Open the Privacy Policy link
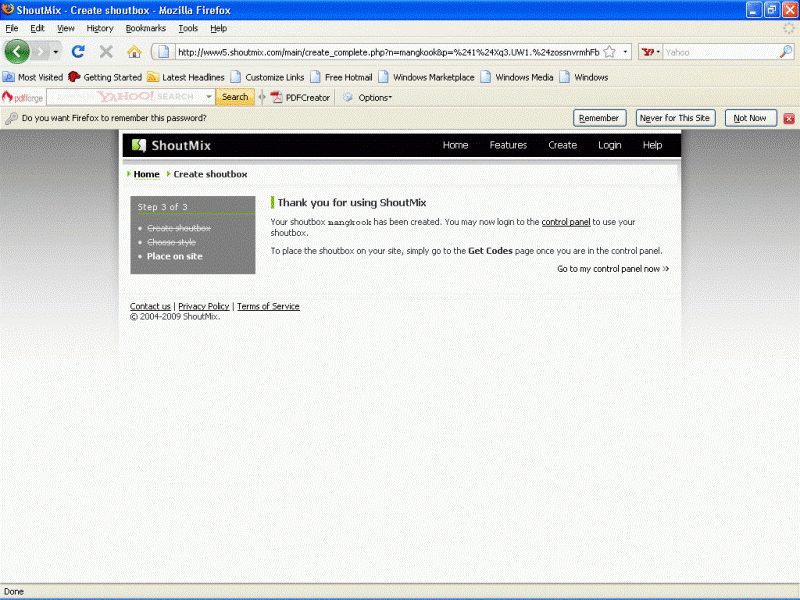The image size is (800, 600). (204, 306)
